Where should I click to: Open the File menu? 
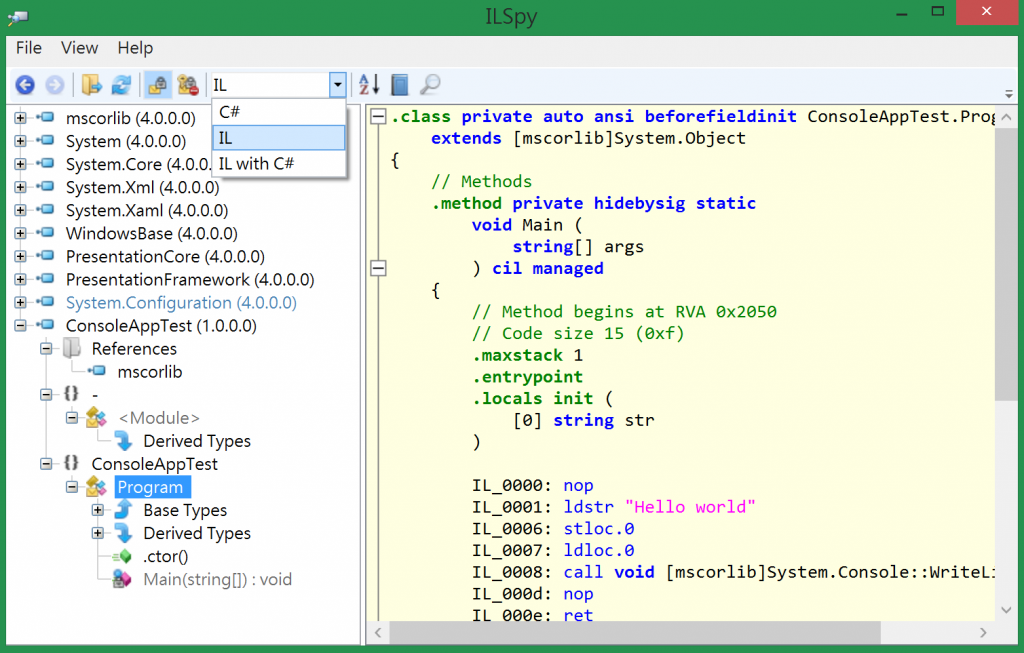[x=29, y=48]
